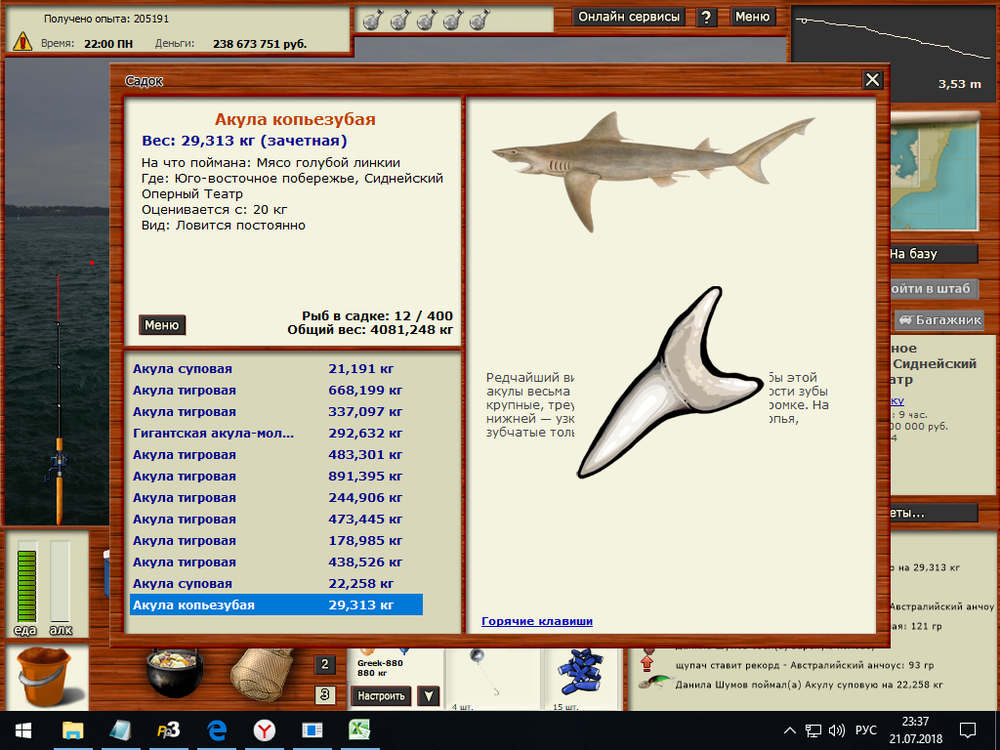Switch to tackle slot 2
Screen dimensions: 1000x750
(x=325, y=665)
